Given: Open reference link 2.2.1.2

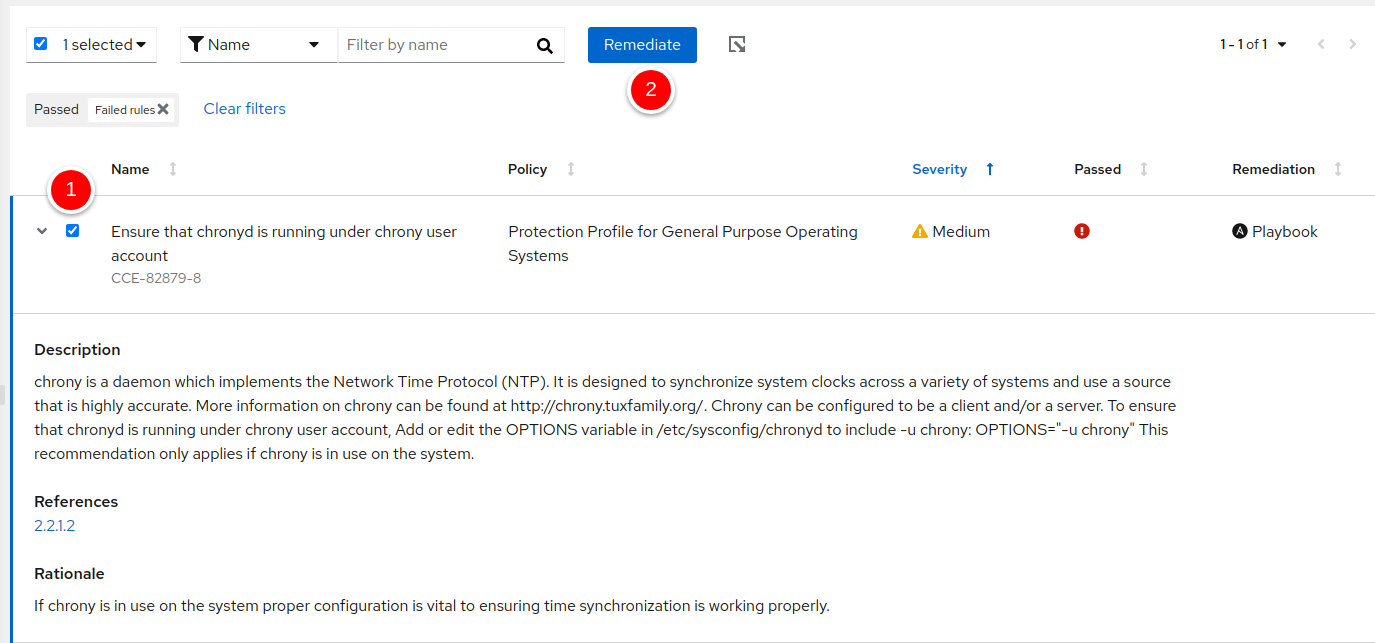Looking at the screenshot, I should click(x=55, y=526).
